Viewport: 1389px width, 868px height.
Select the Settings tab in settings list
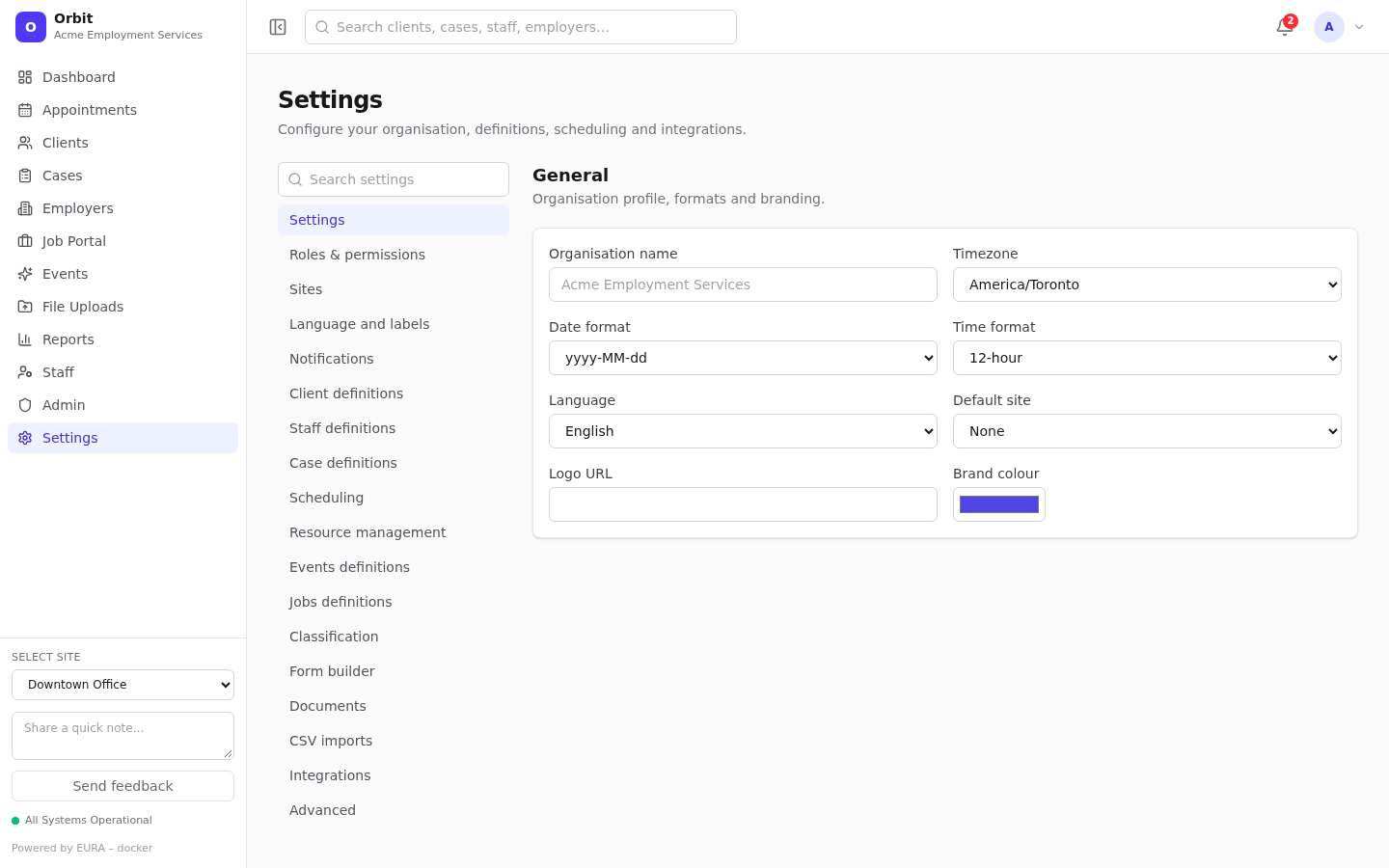394,220
